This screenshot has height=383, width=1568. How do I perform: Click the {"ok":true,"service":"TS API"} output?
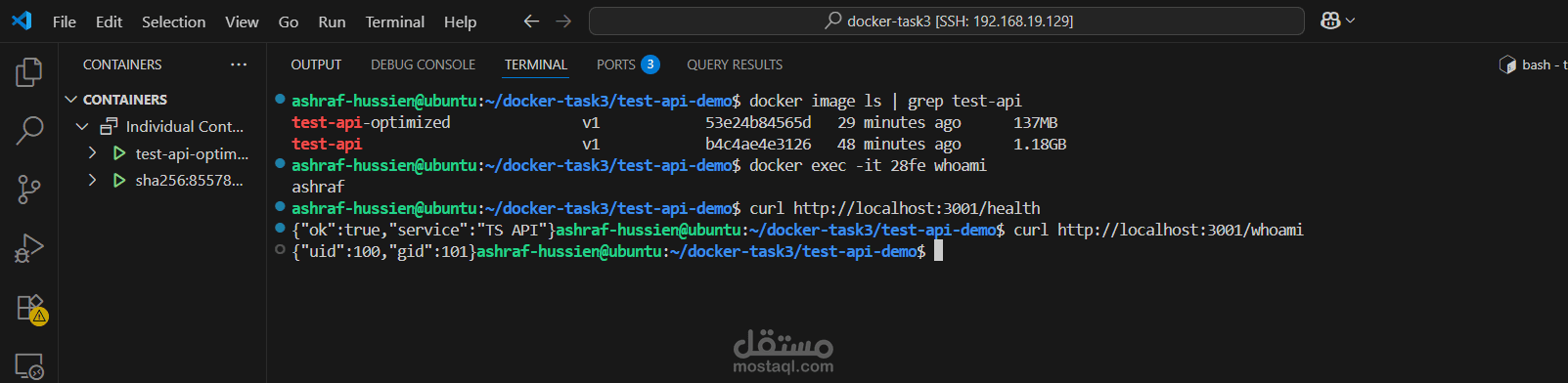pos(424,230)
